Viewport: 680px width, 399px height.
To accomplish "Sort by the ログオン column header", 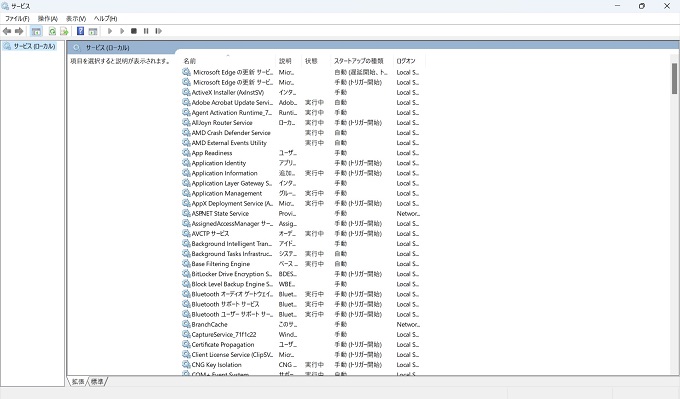I will click(x=409, y=61).
